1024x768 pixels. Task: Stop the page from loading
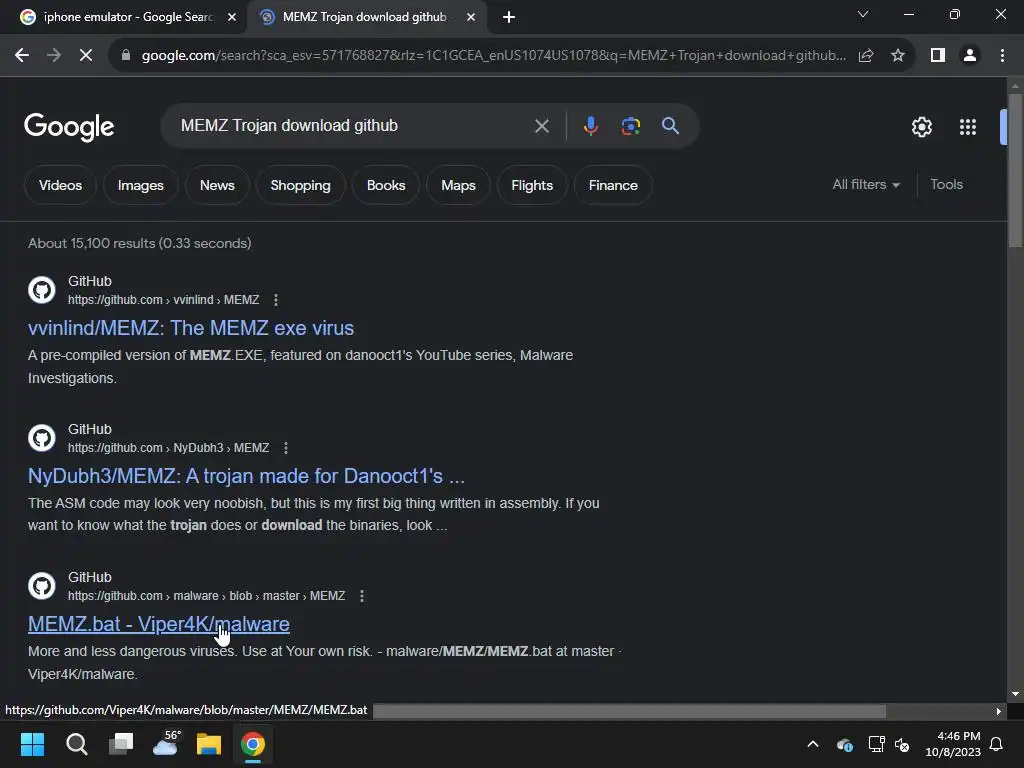[86, 56]
